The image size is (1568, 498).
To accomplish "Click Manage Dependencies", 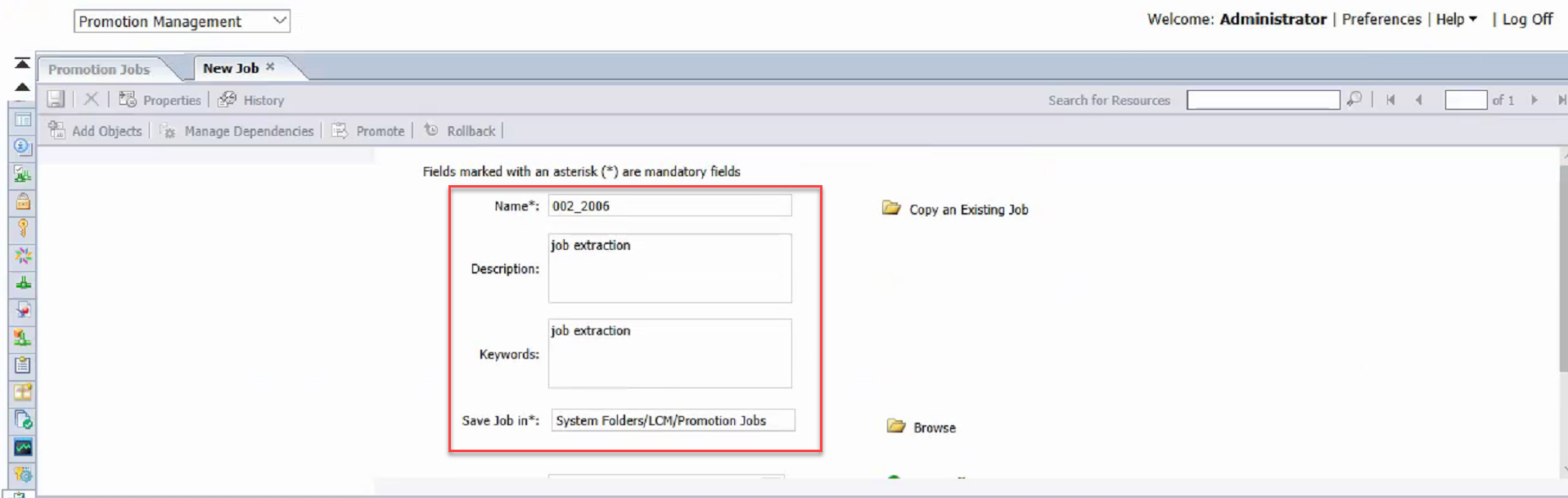I will [237, 131].
